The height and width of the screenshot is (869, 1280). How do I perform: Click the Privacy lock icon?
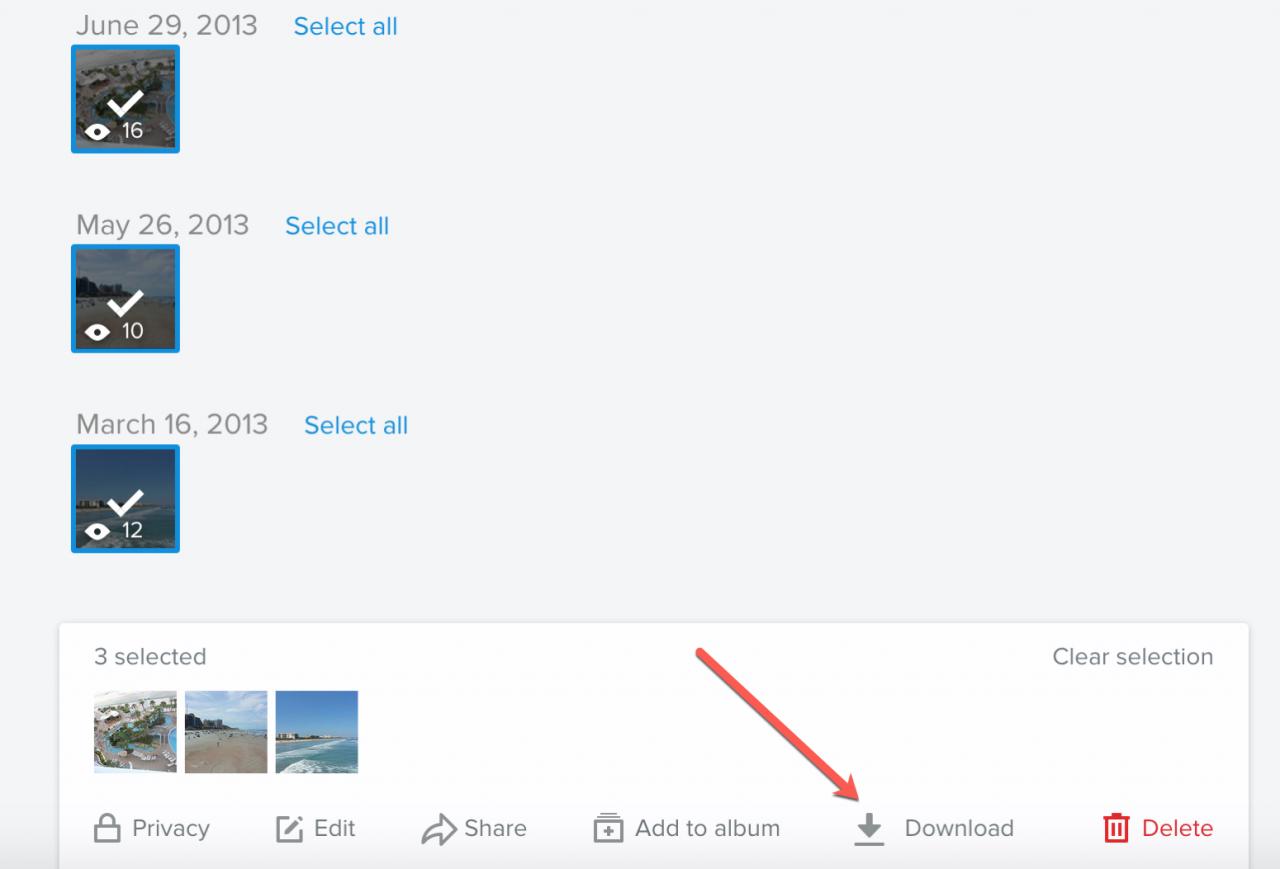pyautogui.click(x=106, y=829)
